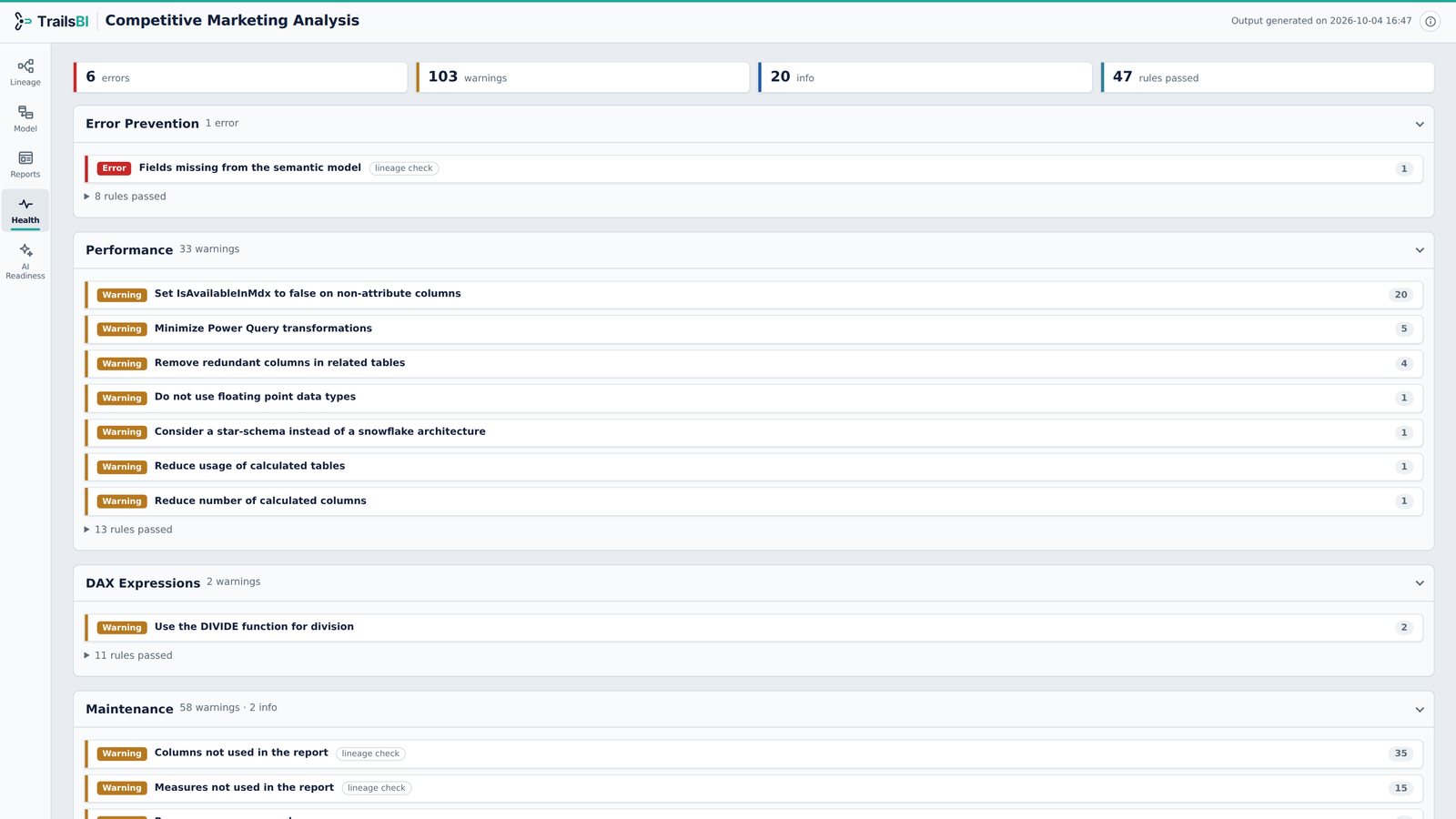
Task: Filter by the 20 info summary card
Action: coord(925,77)
